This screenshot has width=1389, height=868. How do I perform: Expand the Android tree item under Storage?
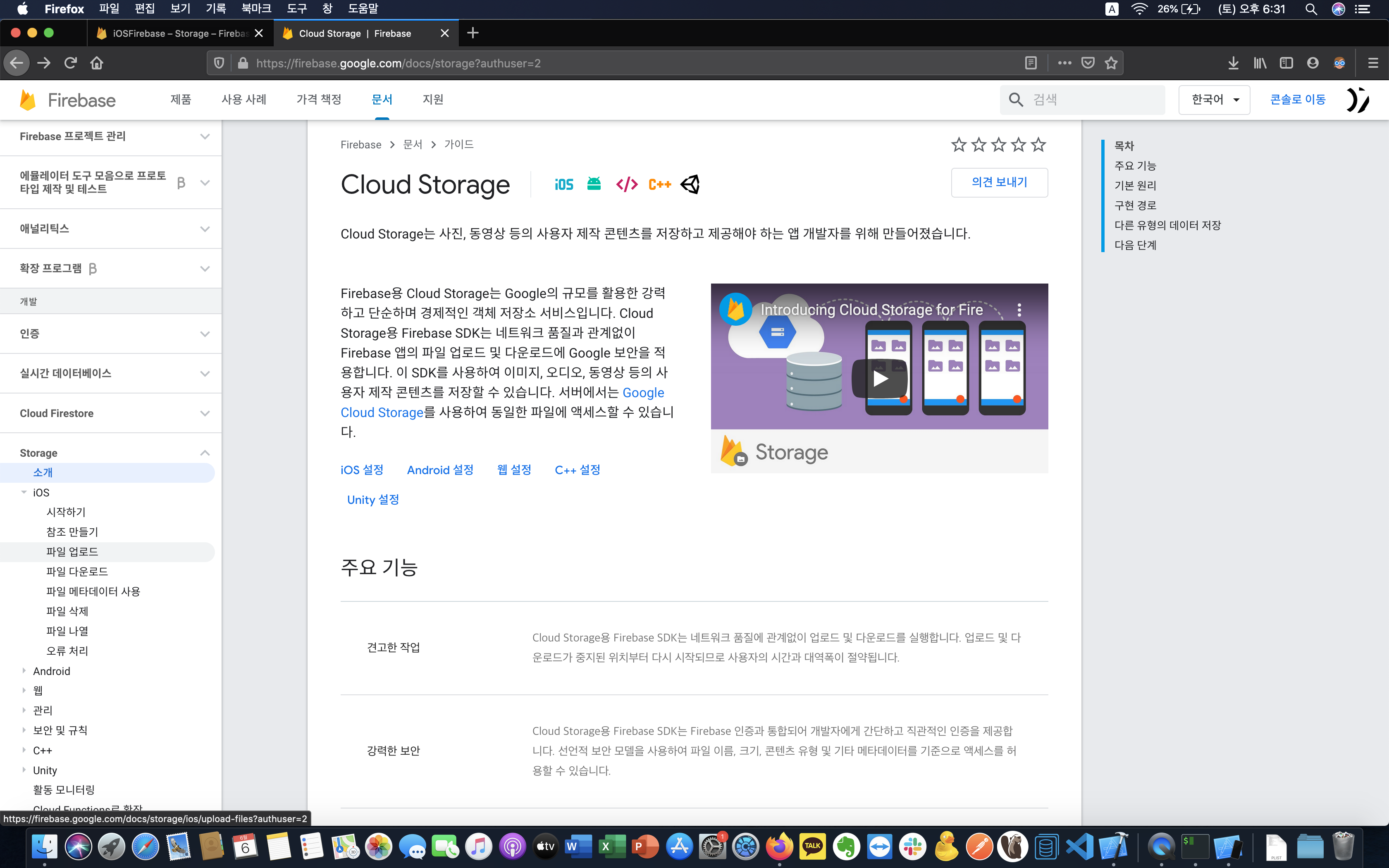[x=24, y=670]
